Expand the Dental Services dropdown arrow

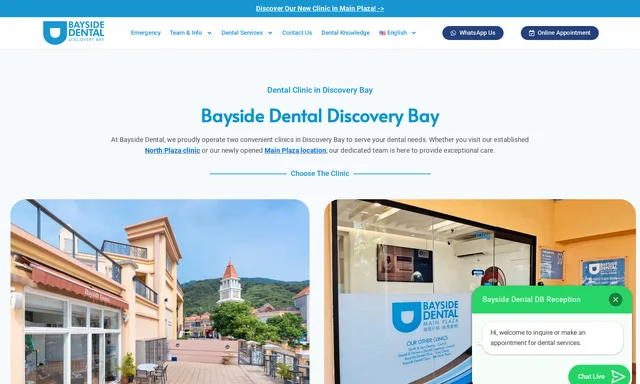pos(270,33)
